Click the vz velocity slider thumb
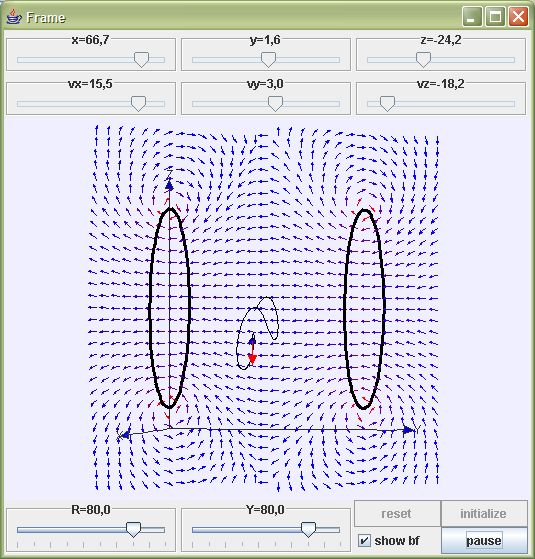This screenshot has height=559, width=535. [x=387, y=103]
